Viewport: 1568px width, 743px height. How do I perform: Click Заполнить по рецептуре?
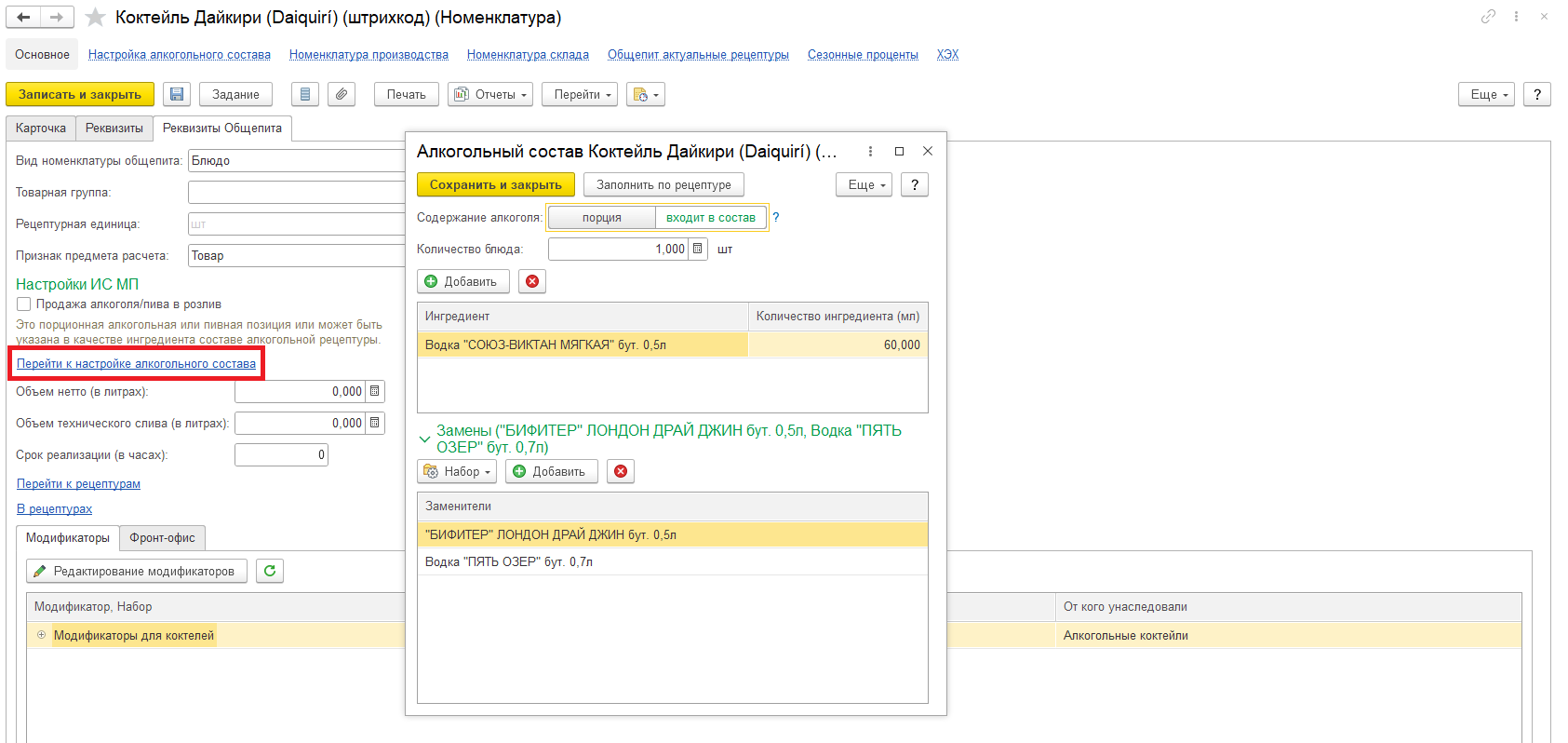point(663,184)
